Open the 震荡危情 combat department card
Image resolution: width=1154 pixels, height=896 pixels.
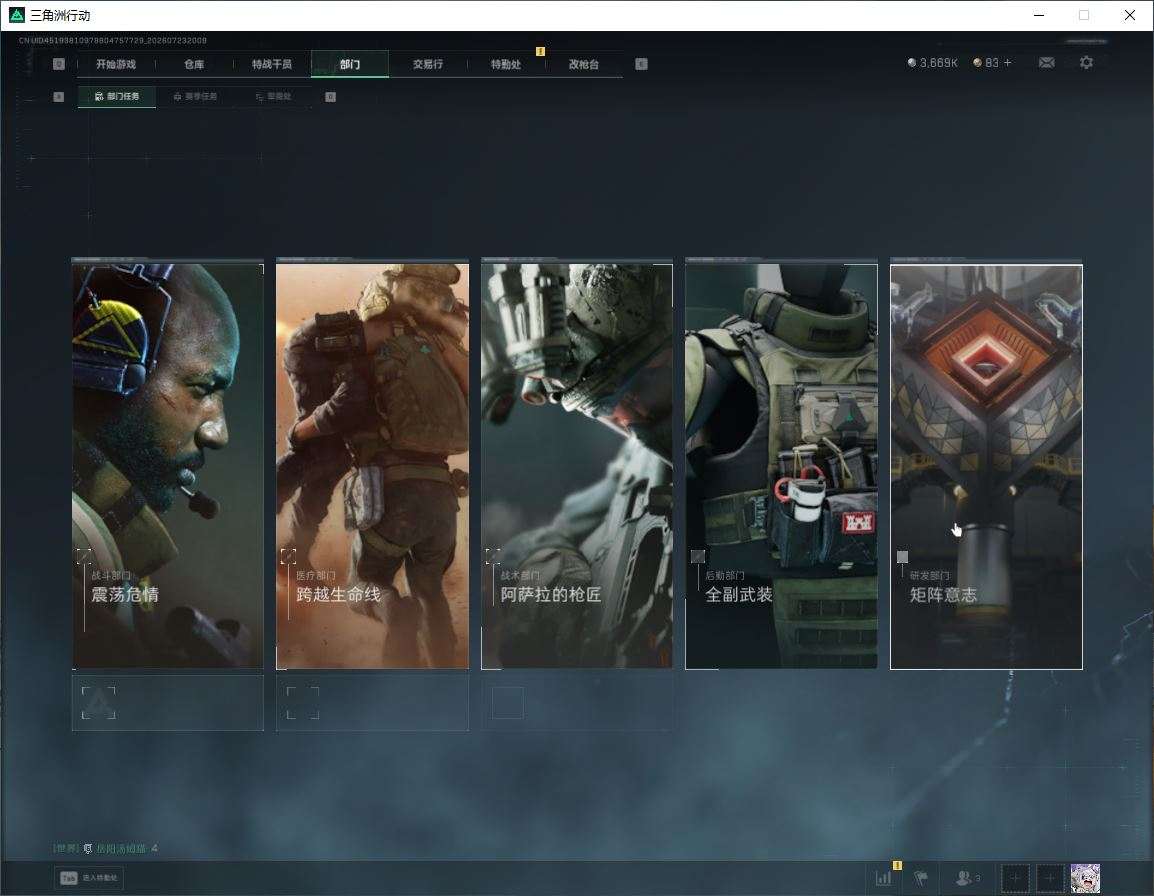pos(167,465)
